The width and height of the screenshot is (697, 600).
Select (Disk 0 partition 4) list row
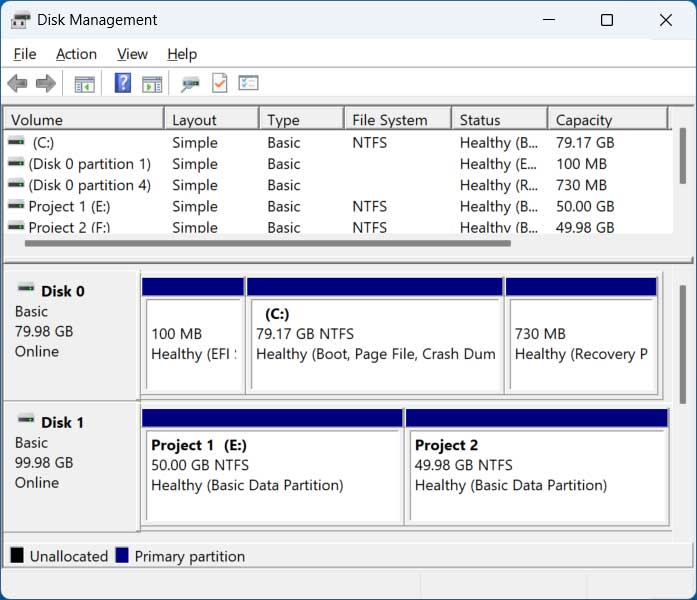338,185
